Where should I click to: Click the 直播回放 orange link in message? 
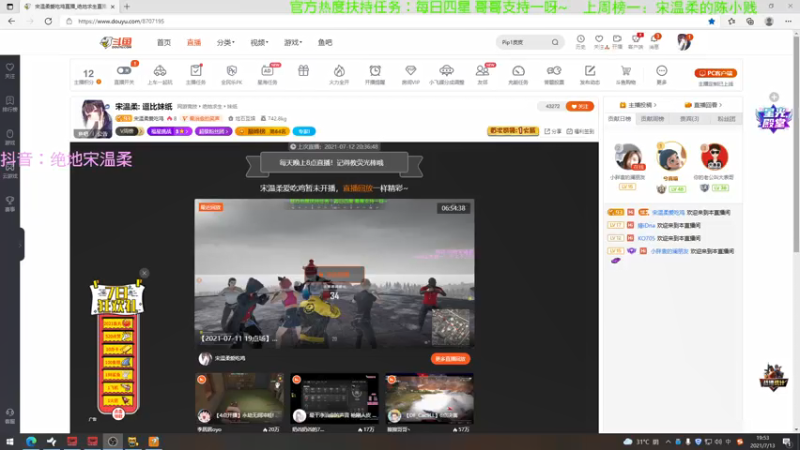click(358, 188)
